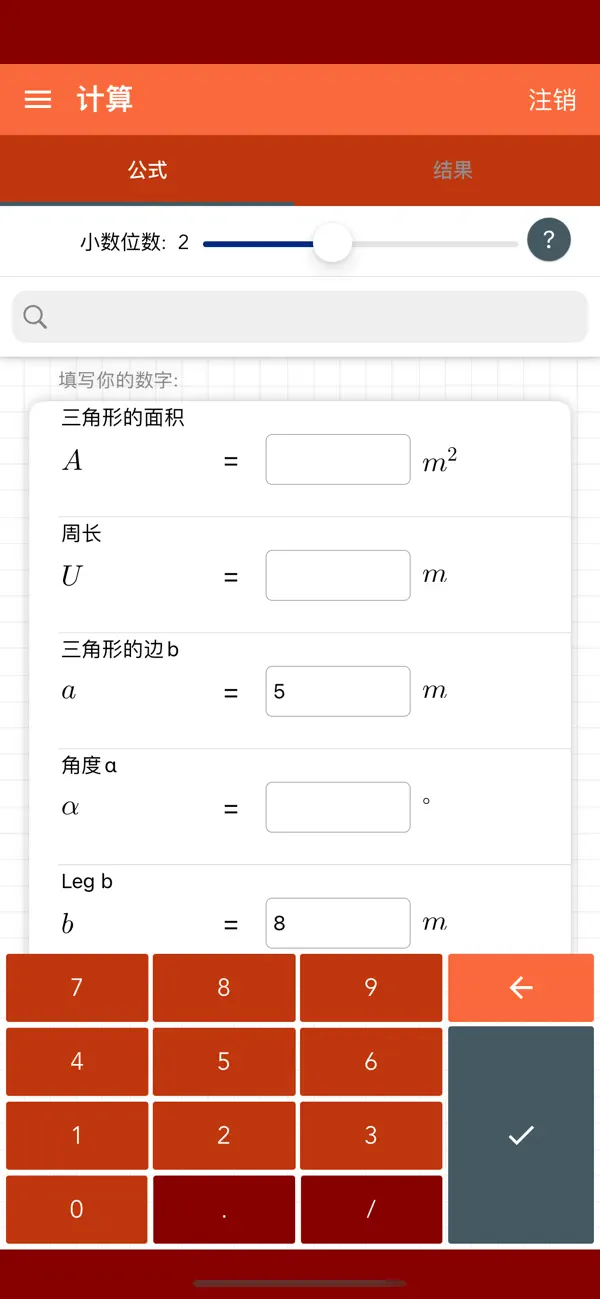This screenshot has height=1299, width=600.
Task: Click the search input field
Action: pyautogui.click(x=300, y=316)
